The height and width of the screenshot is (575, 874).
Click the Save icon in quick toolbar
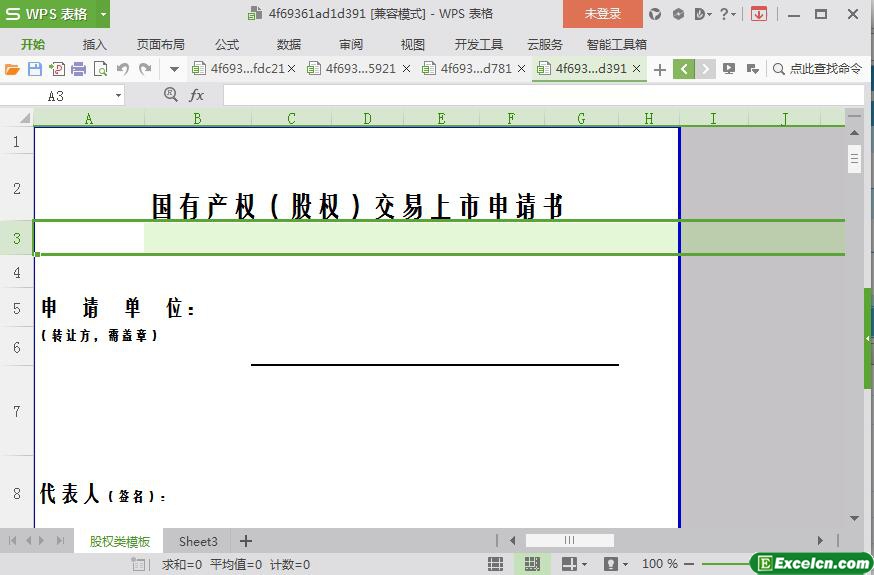(34, 69)
